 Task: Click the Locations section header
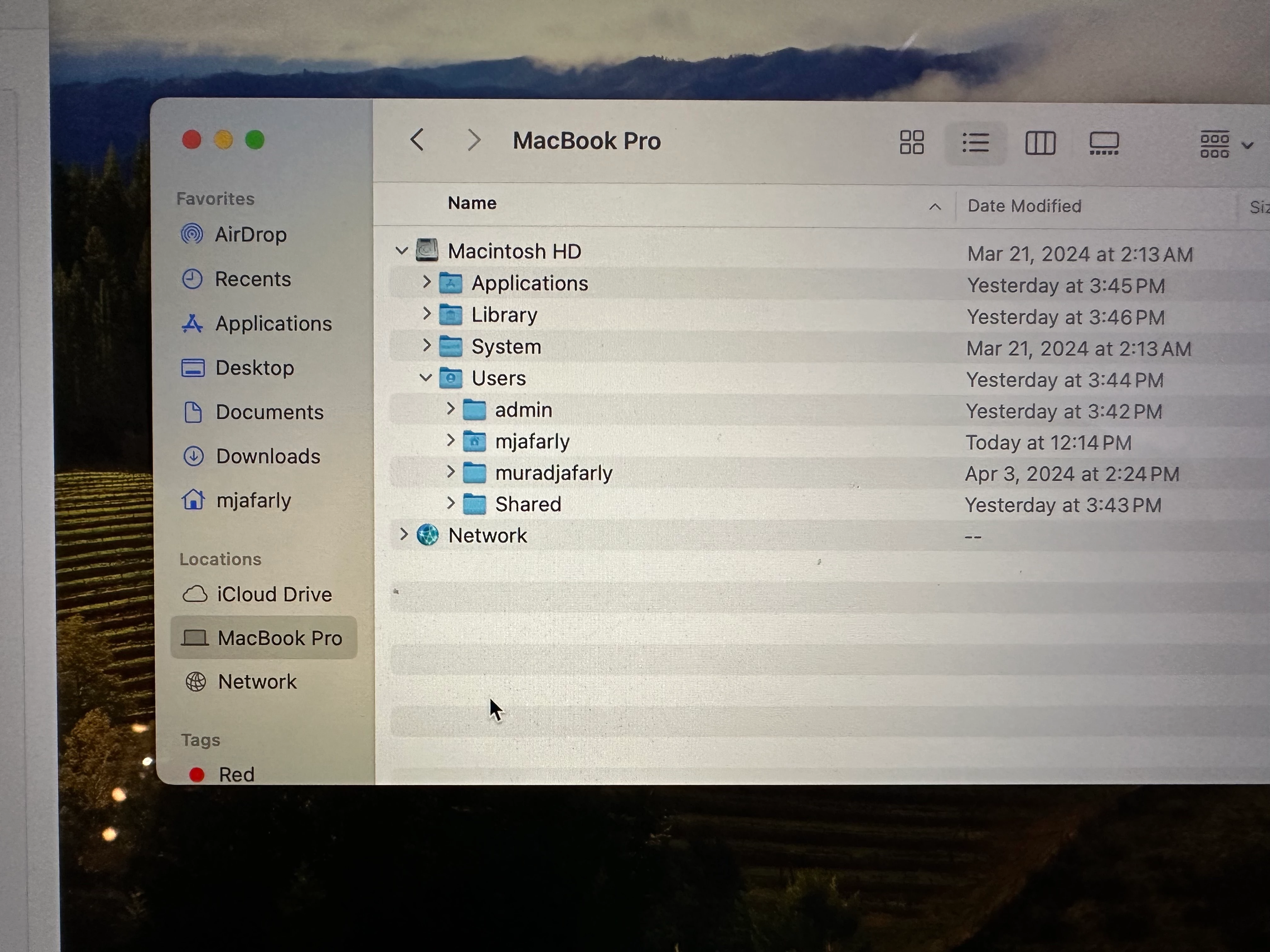(x=220, y=559)
